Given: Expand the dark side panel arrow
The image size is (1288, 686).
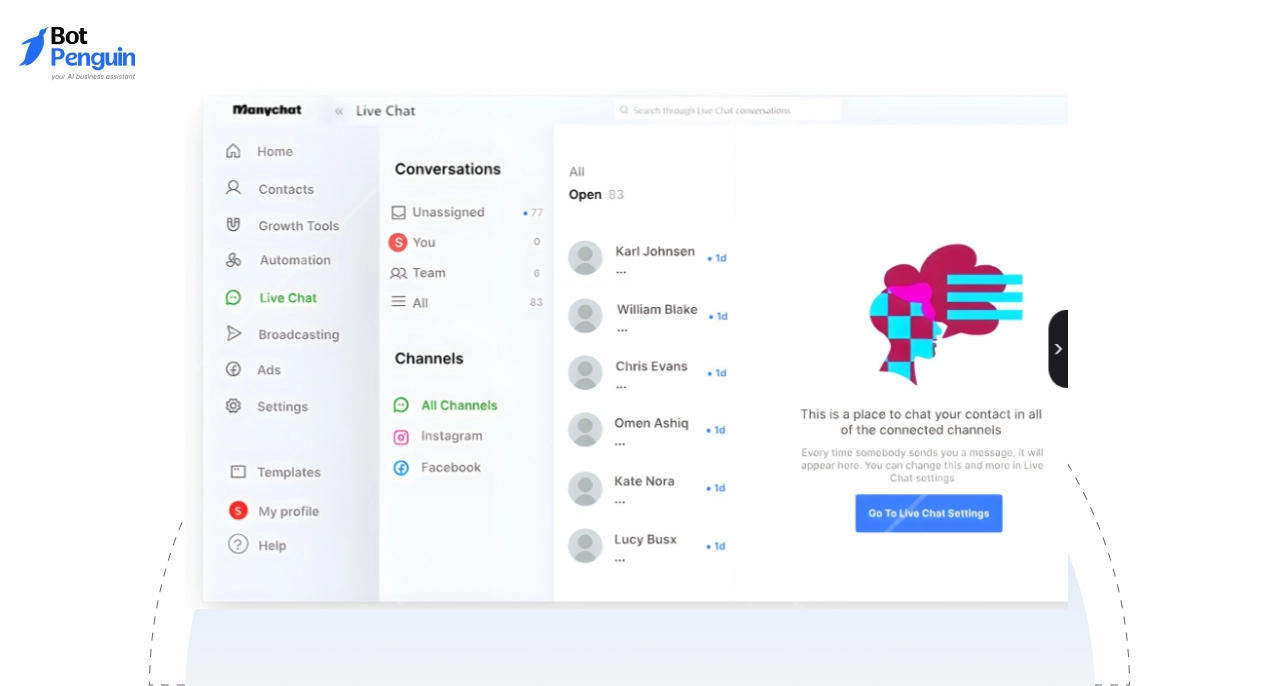Looking at the screenshot, I should click(x=1058, y=349).
